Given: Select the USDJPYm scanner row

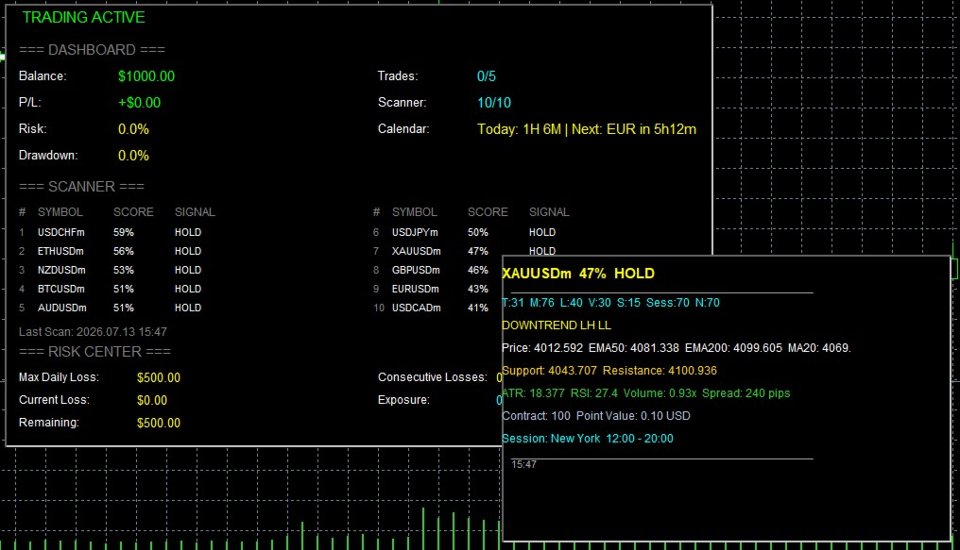Looking at the screenshot, I should (465, 232).
